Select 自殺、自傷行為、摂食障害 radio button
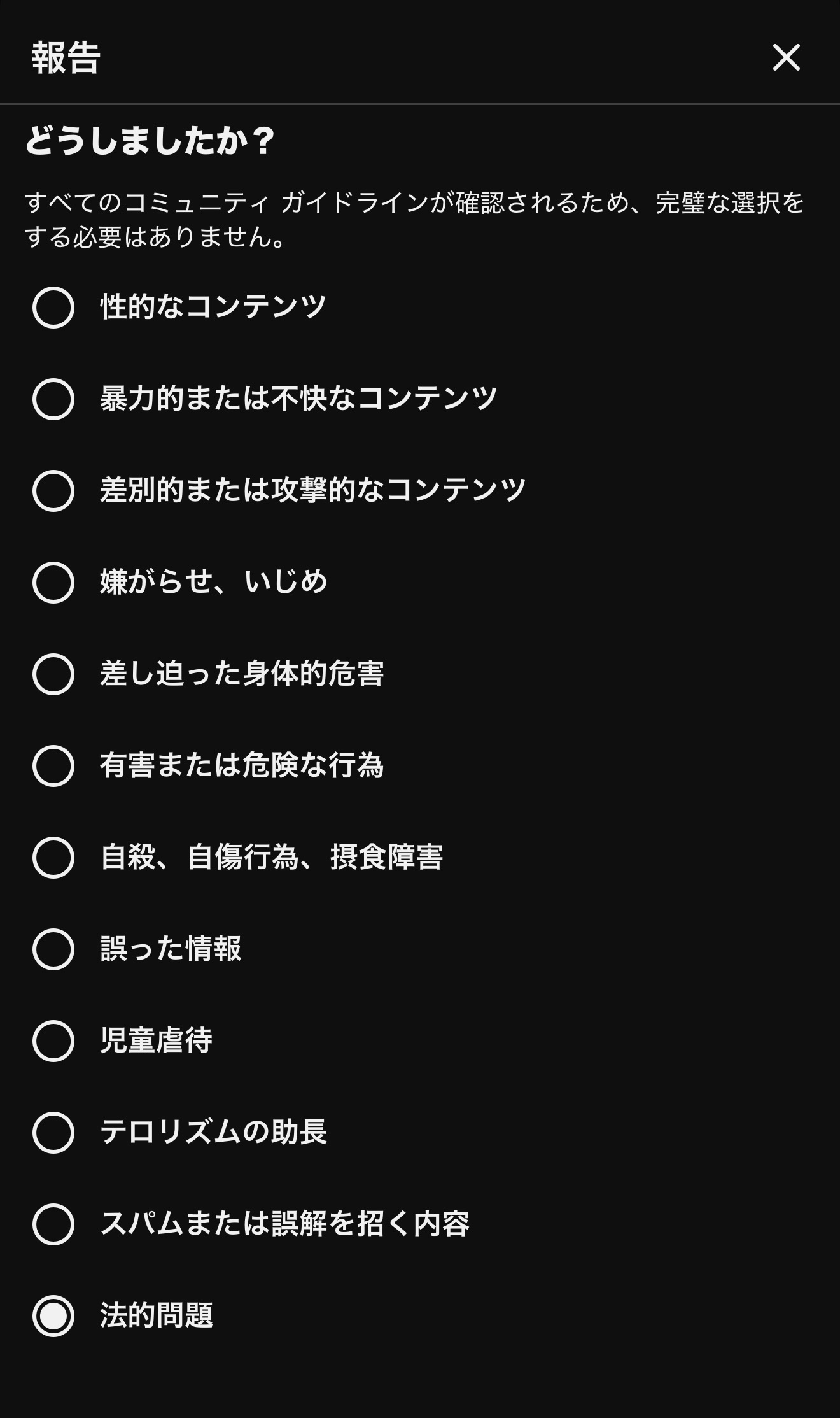 [x=53, y=858]
